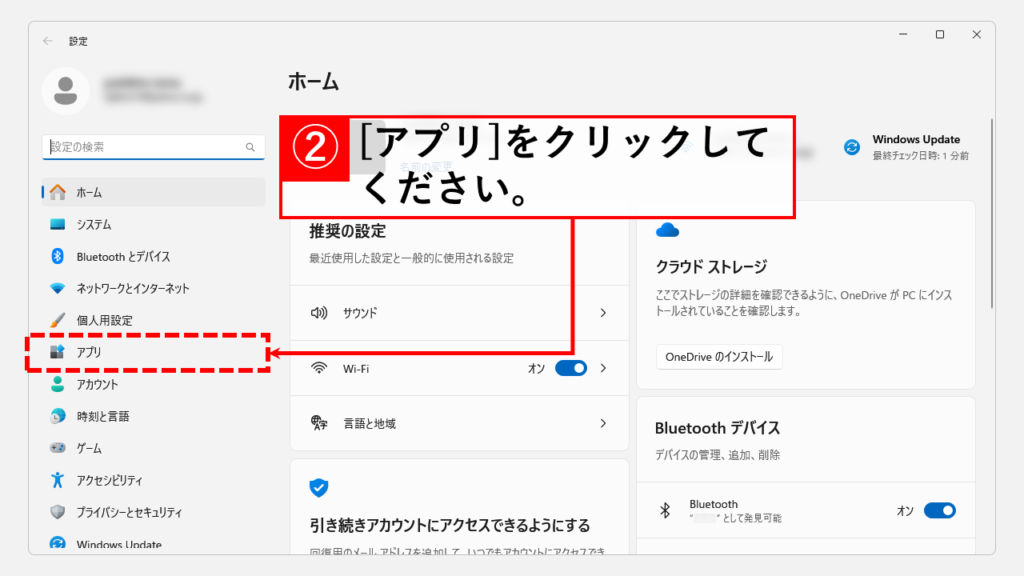Viewport: 1024px width, 576px height.
Task: Click the アクセシビリティ figure icon
Action: (x=58, y=481)
